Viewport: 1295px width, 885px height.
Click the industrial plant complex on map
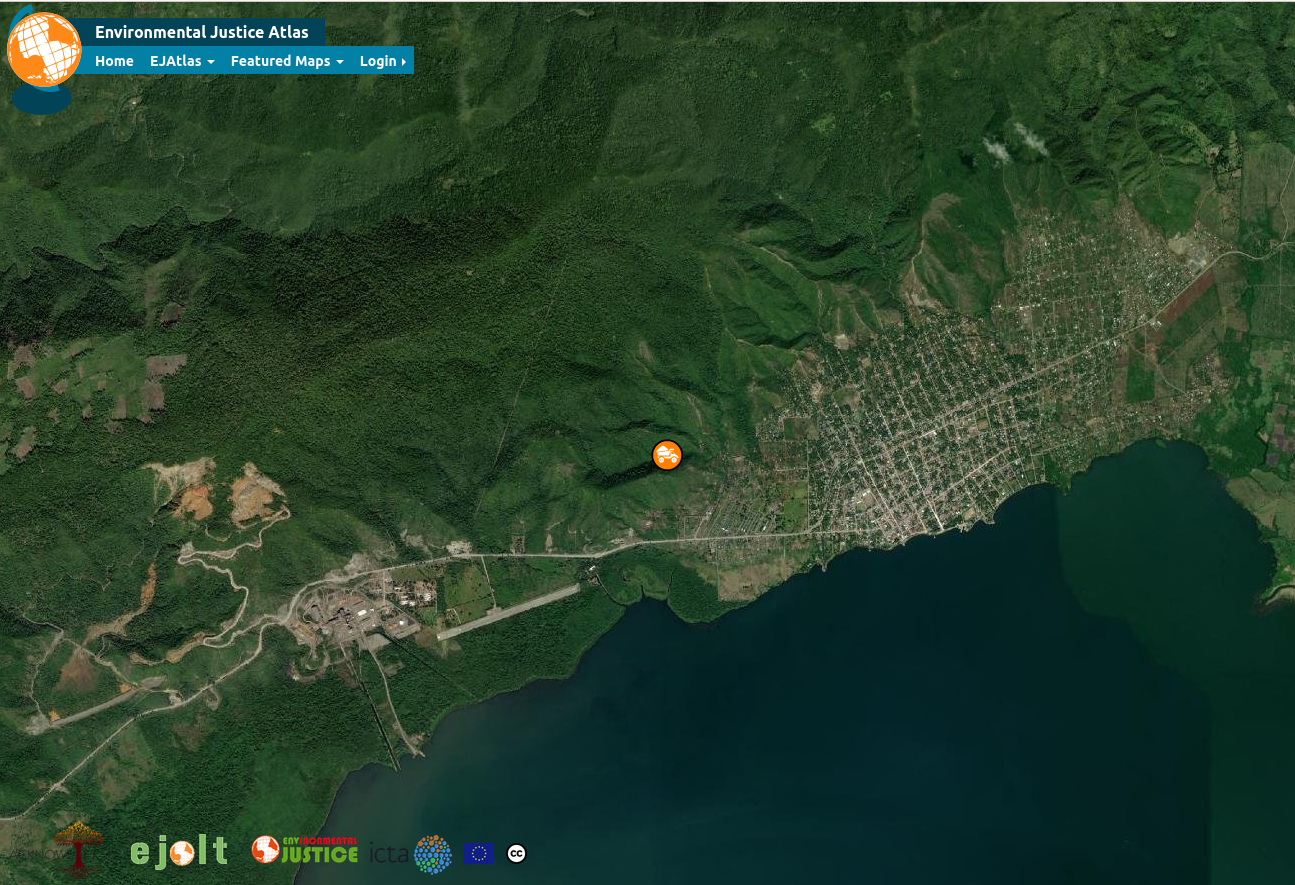click(x=350, y=610)
